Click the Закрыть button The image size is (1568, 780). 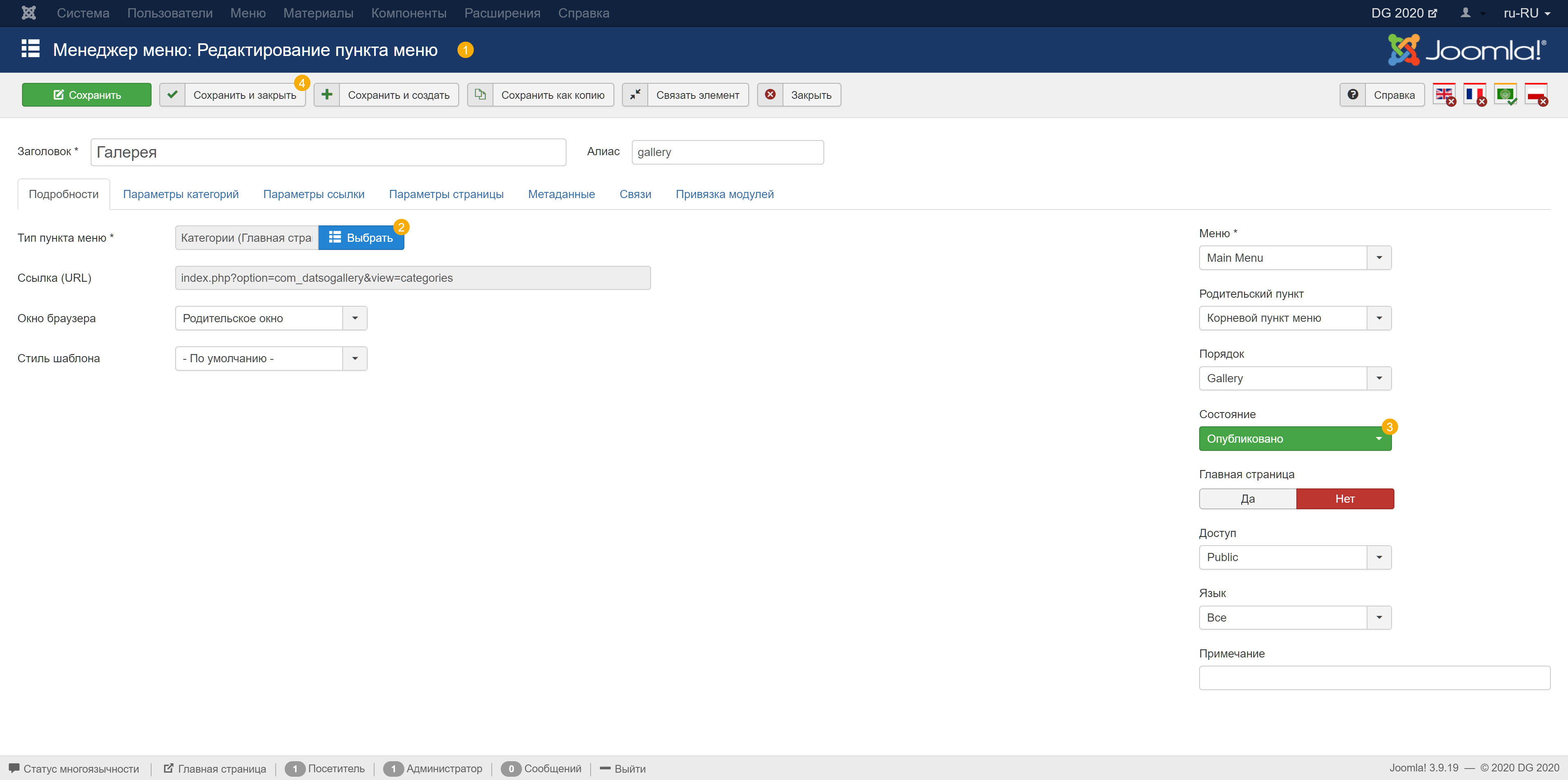point(799,95)
